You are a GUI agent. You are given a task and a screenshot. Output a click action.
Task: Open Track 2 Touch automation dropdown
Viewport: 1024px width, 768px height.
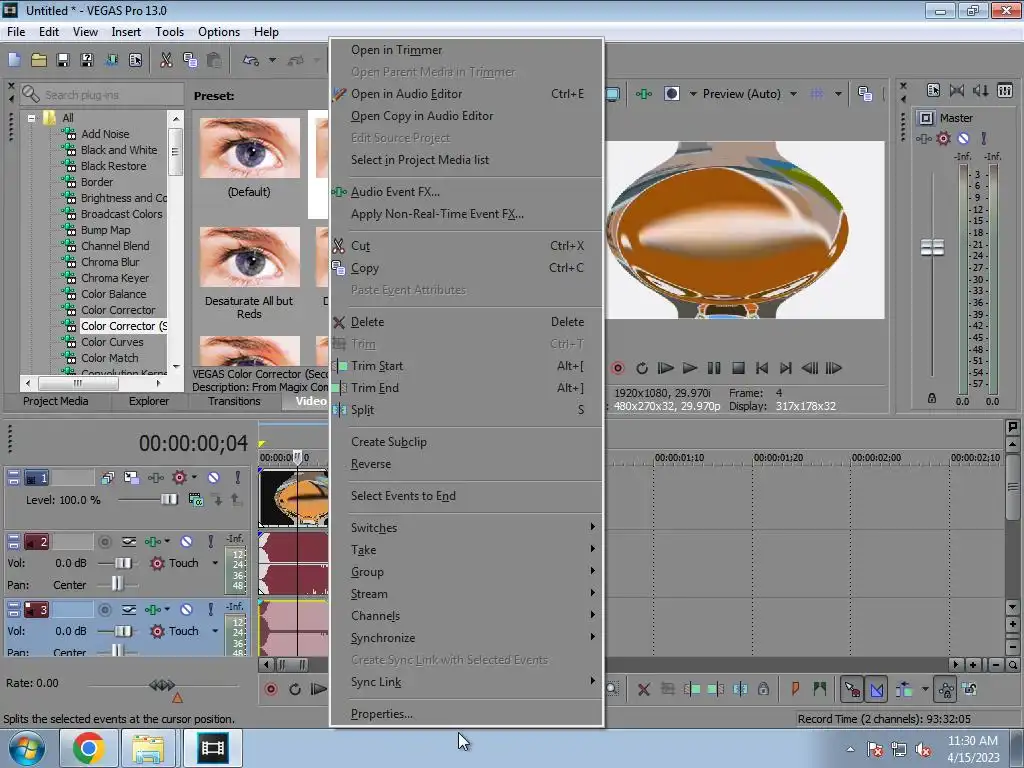click(215, 563)
